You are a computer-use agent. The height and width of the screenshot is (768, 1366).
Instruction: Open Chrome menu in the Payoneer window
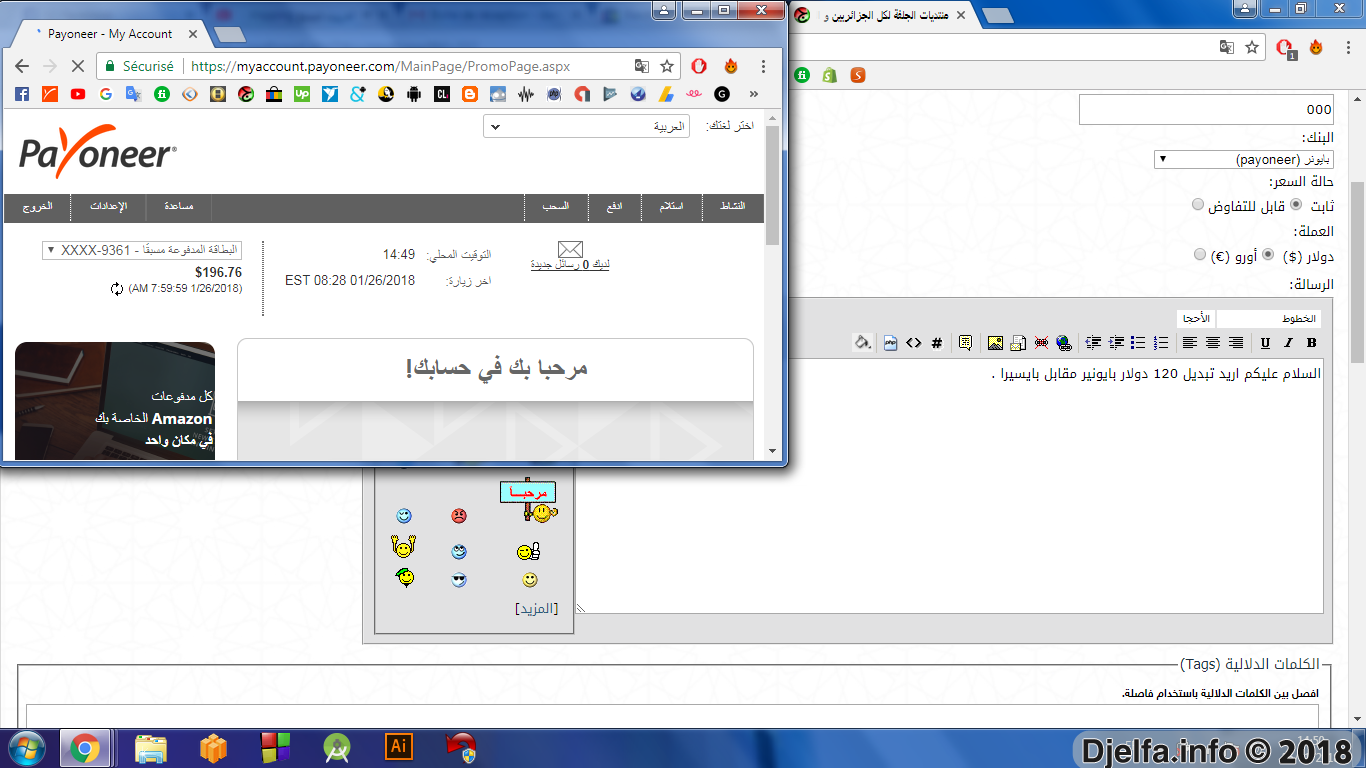[763, 66]
